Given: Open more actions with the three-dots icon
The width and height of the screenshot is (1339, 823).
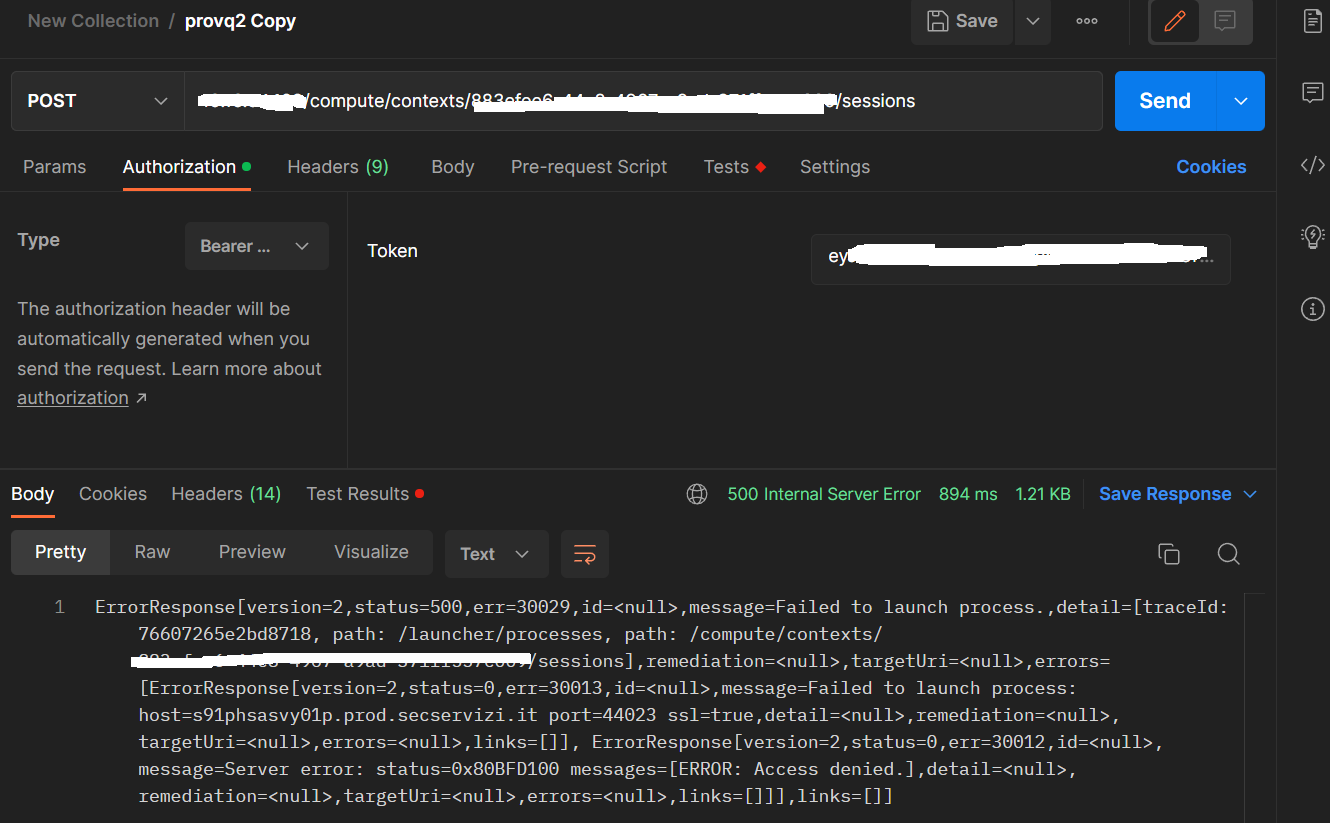Looking at the screenshot, I should [x=1086, y=21].
